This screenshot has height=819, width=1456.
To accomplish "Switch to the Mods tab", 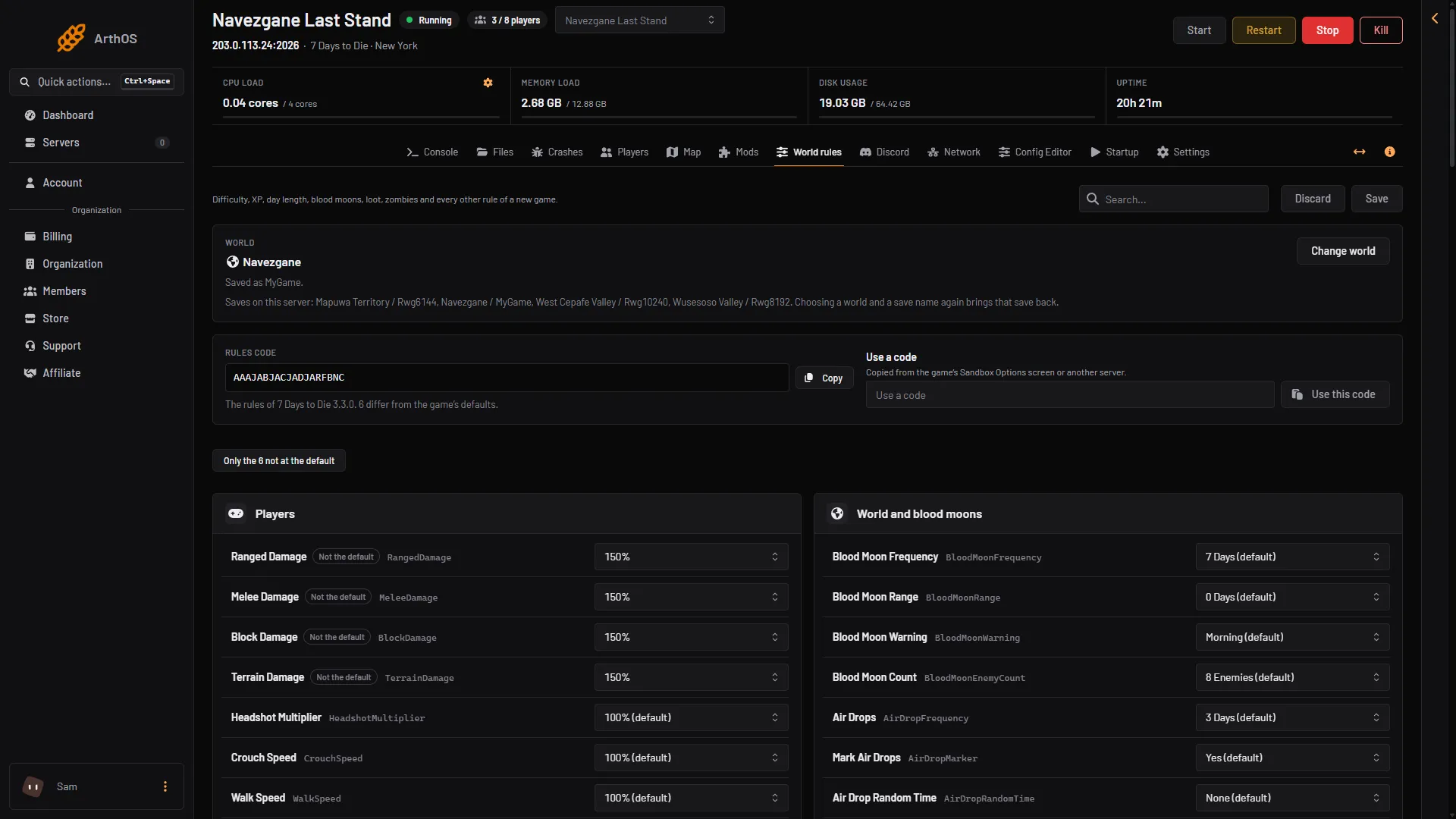I will point(738,152).
